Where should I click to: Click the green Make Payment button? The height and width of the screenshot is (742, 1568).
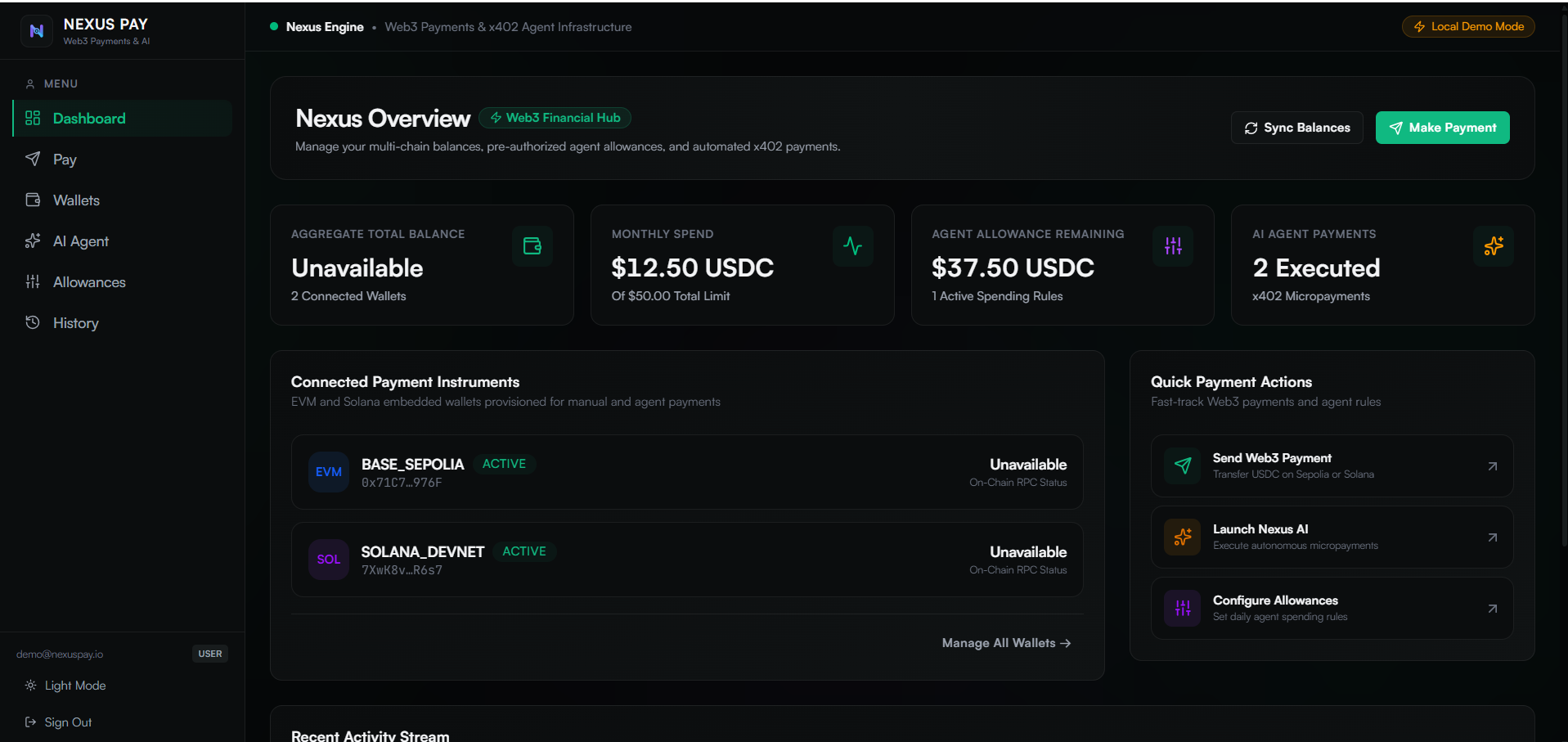point(1443,128)
